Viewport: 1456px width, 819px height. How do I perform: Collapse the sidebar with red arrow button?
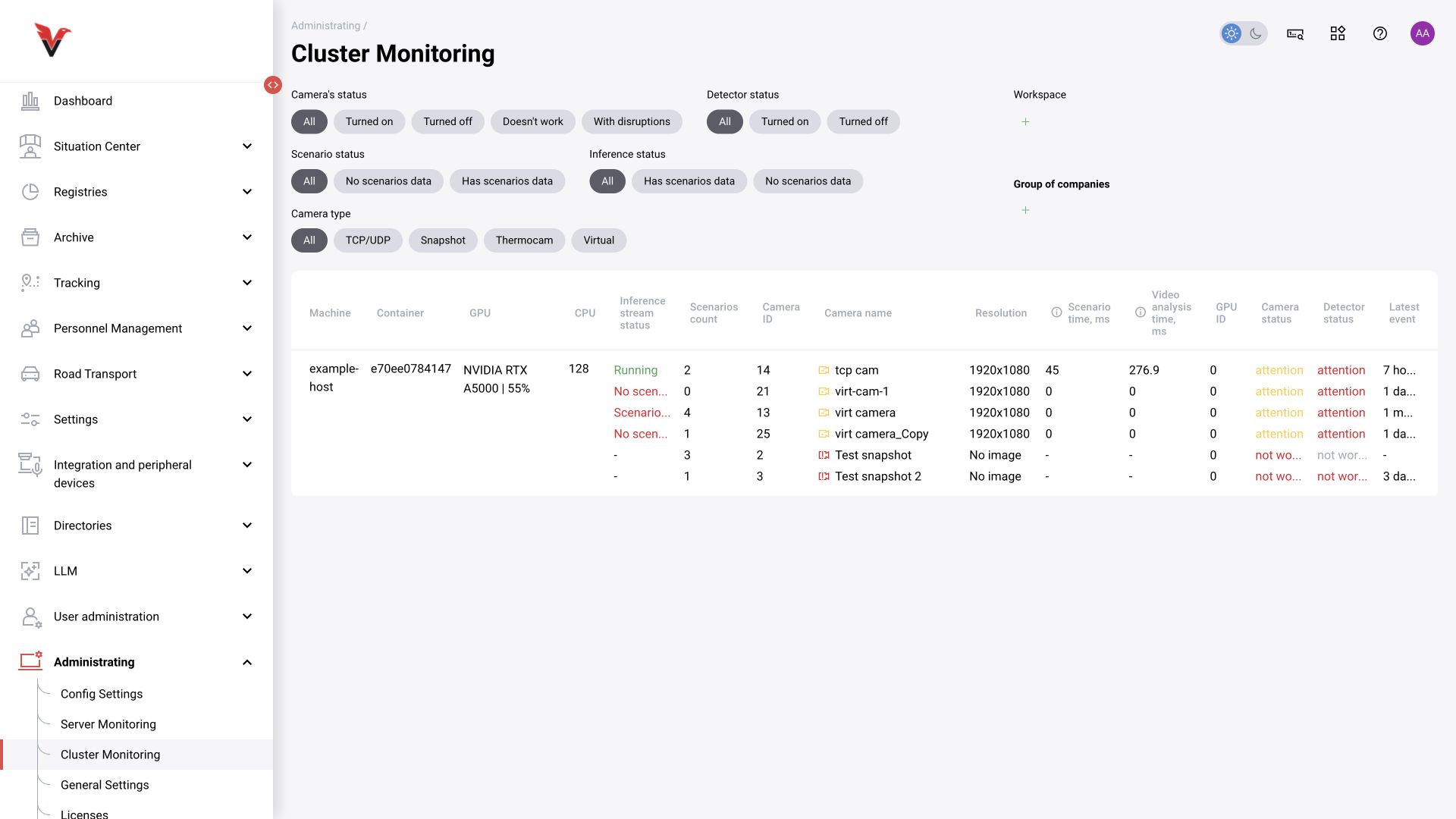(x=273, y=85)
